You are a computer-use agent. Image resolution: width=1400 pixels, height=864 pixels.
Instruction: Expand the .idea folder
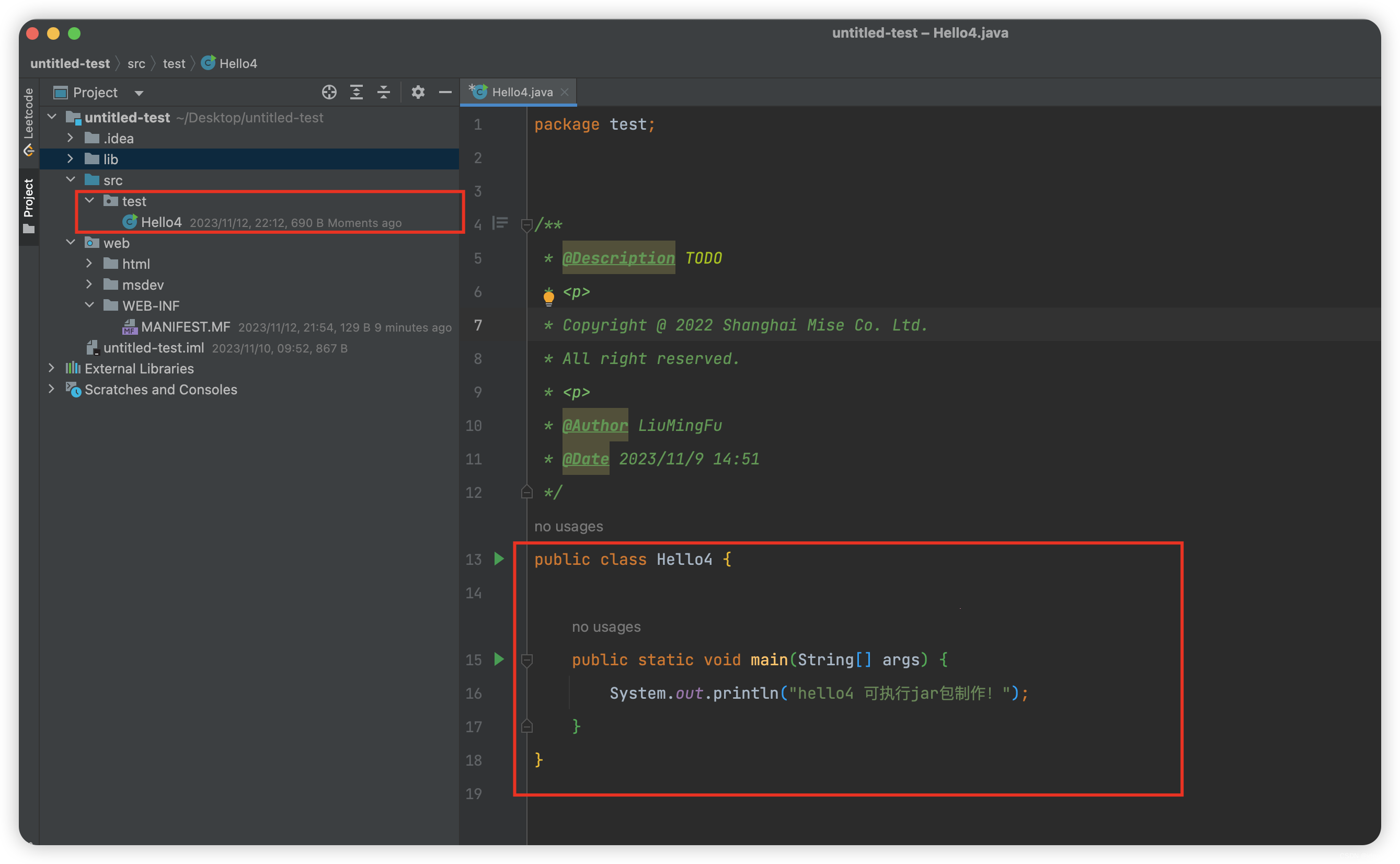coord(70,138)
